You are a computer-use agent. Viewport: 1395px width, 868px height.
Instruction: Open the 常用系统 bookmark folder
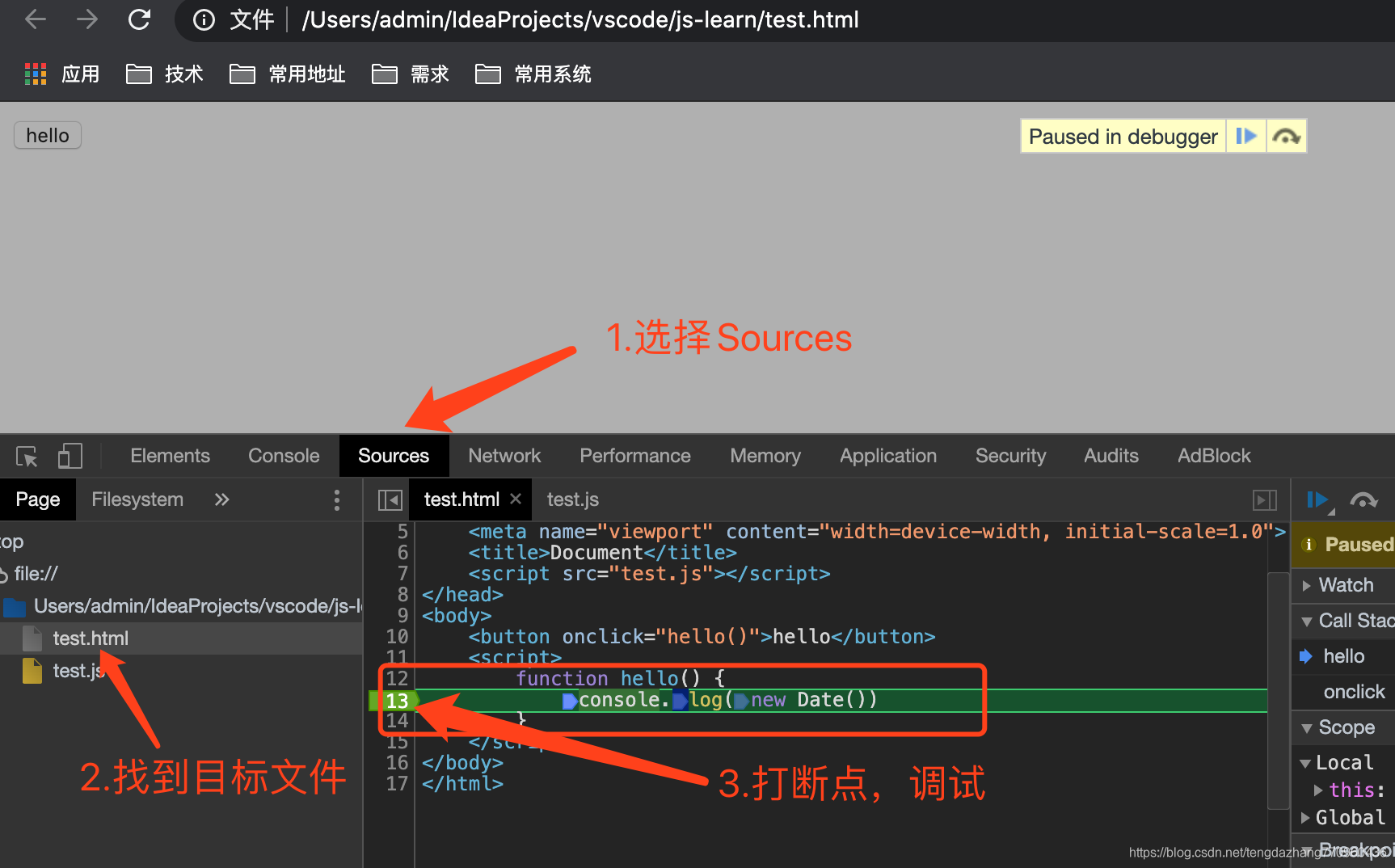click(x=533, y=74)
